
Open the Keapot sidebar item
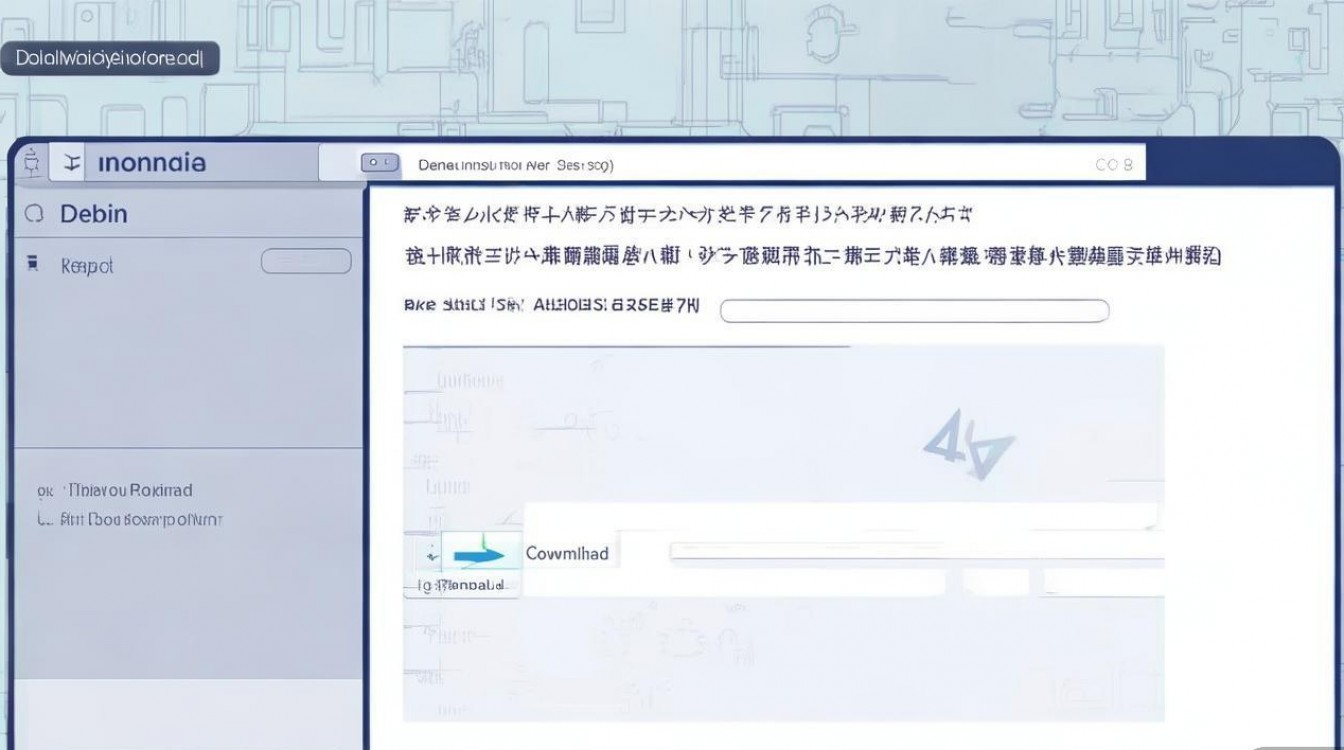click(87, 266)
